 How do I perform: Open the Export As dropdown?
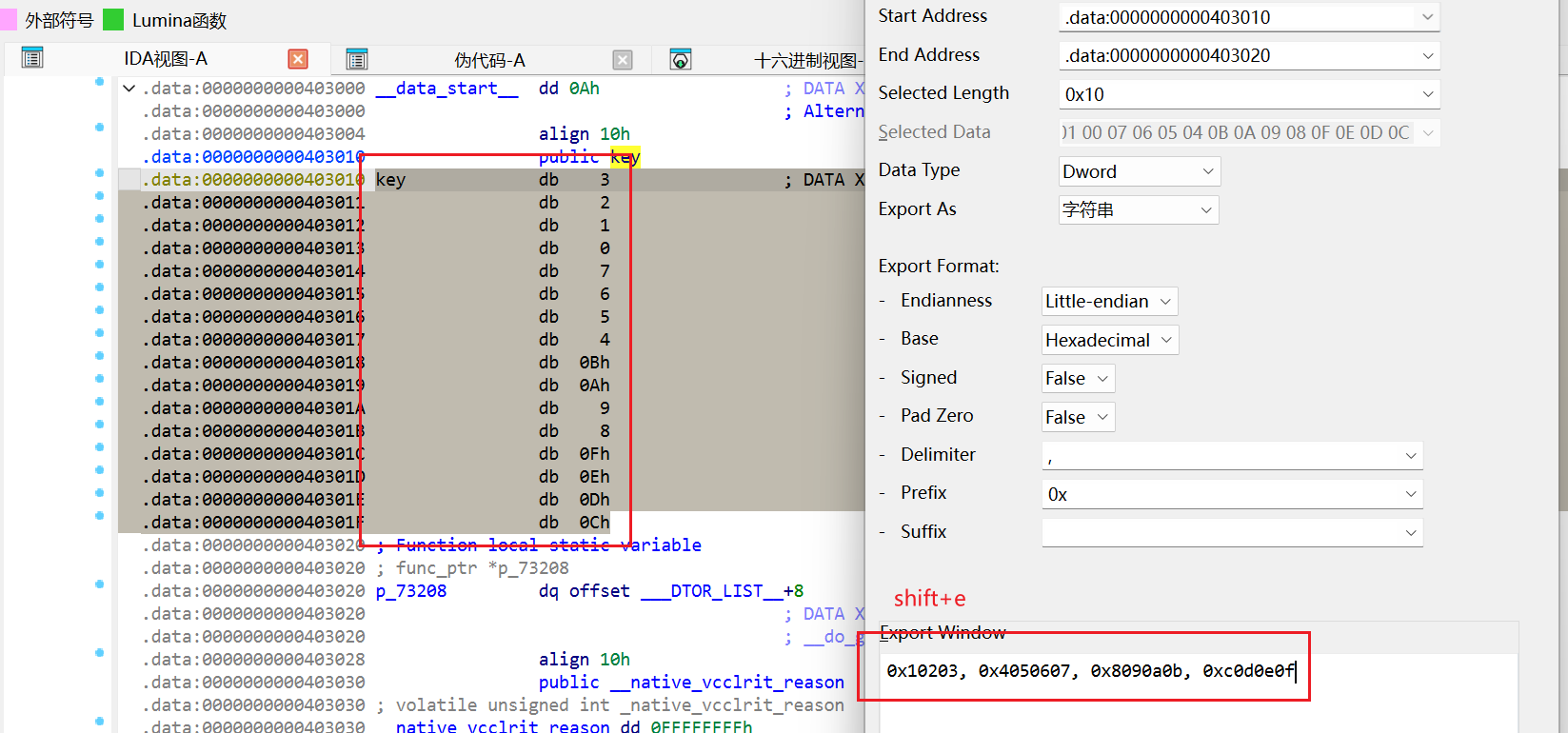pos(1138,209)
